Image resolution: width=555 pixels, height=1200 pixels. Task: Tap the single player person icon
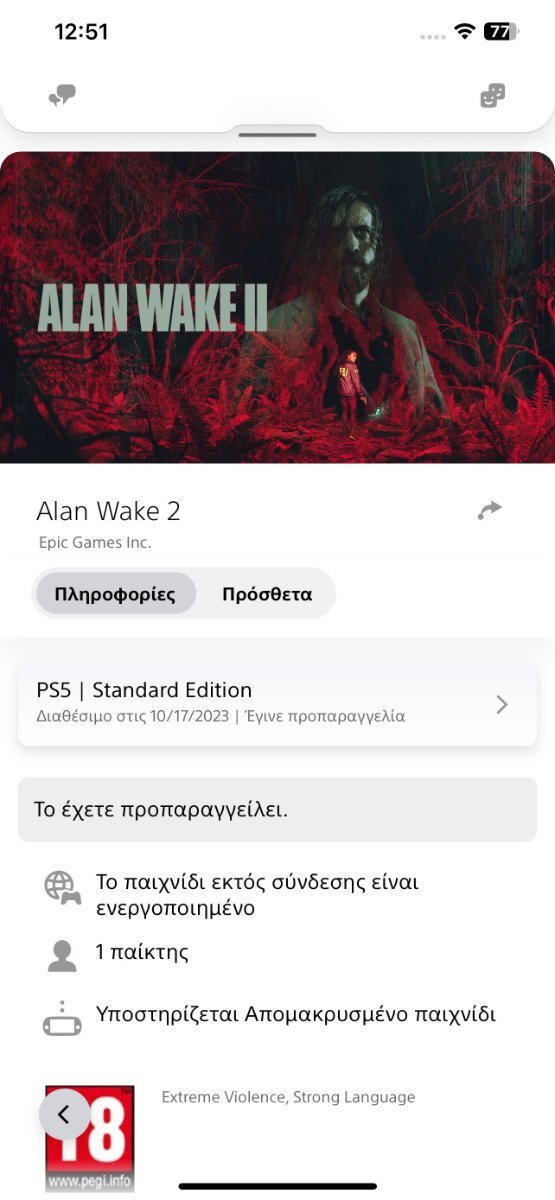coord(62,955)
